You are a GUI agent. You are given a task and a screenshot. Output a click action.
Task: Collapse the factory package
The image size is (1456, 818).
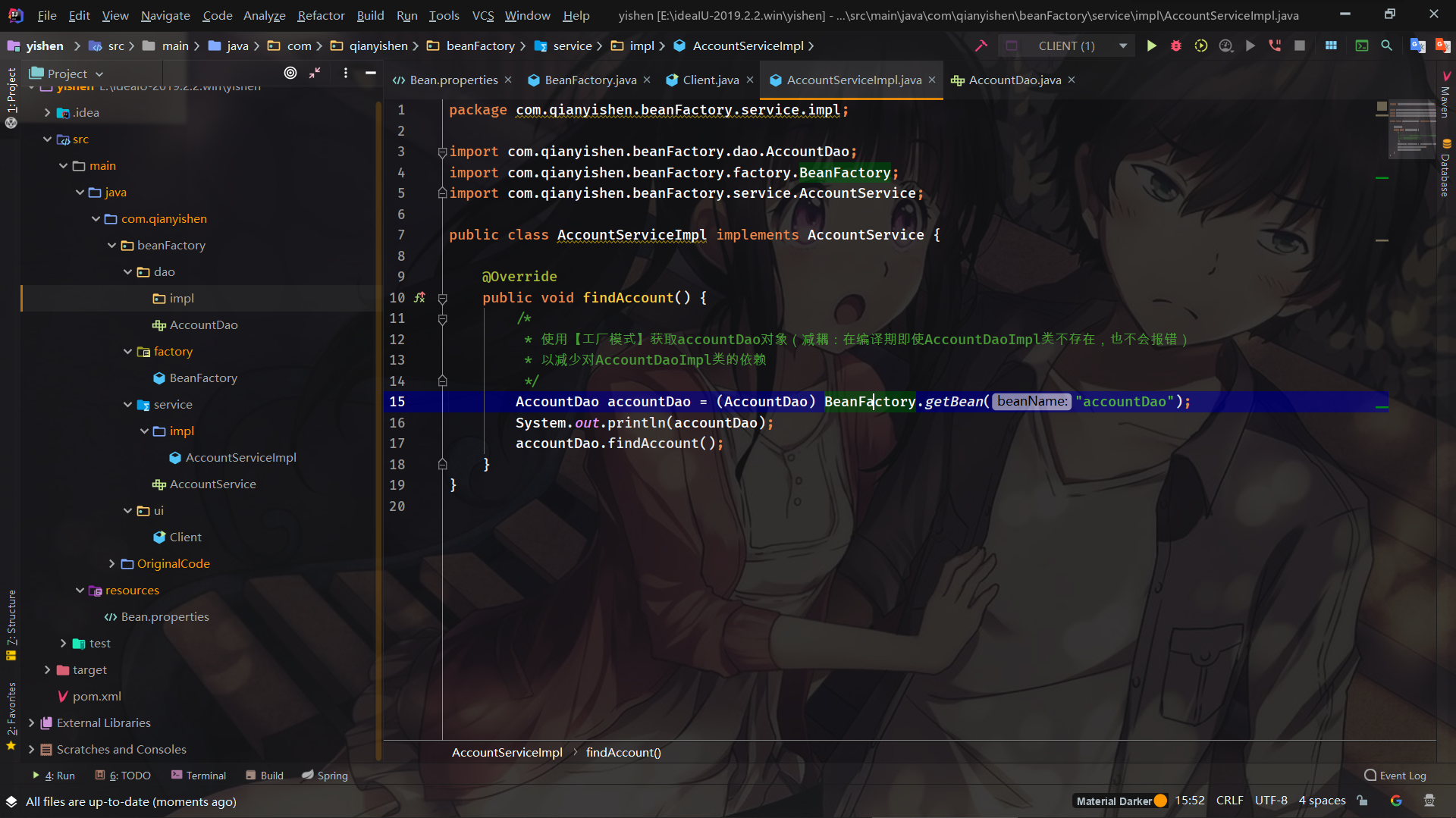pos(127,351)
